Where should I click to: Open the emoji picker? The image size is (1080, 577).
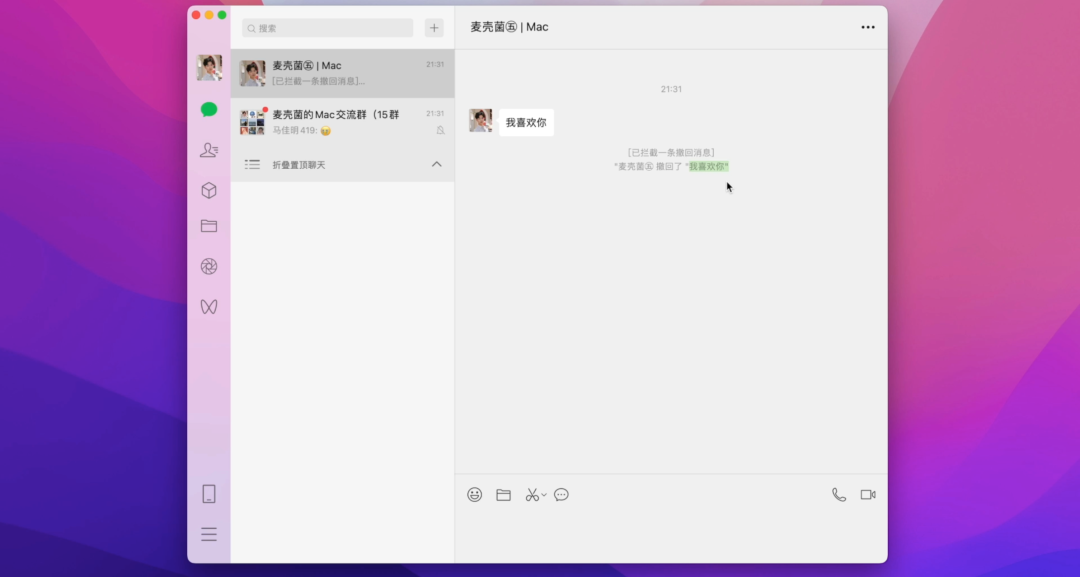(475, 494)
